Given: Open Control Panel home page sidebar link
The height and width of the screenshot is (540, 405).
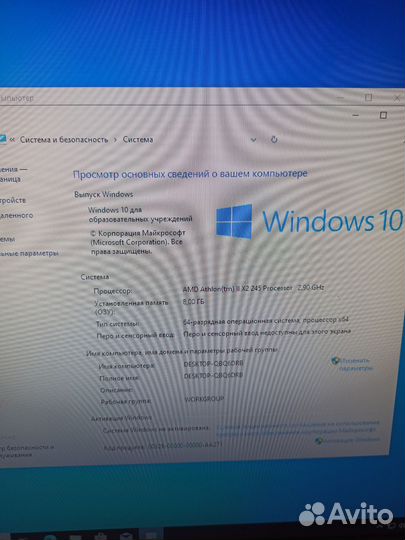Looking at the screenshot, I should pos(13,174).
